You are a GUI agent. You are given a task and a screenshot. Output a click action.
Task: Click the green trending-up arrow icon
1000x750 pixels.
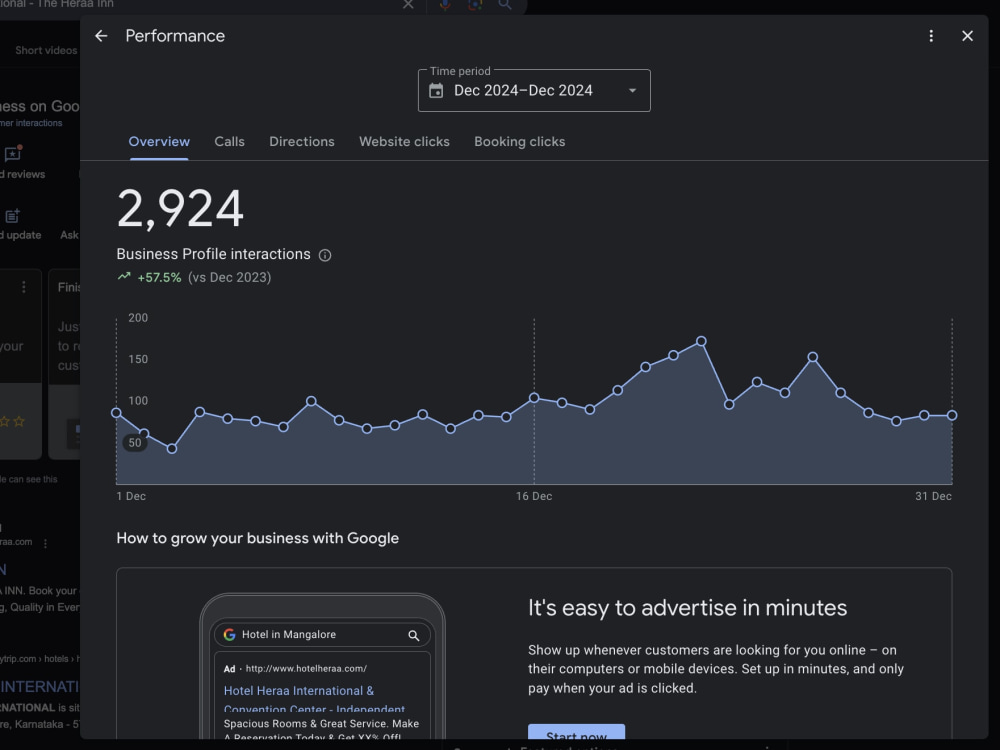pos(124,277)
